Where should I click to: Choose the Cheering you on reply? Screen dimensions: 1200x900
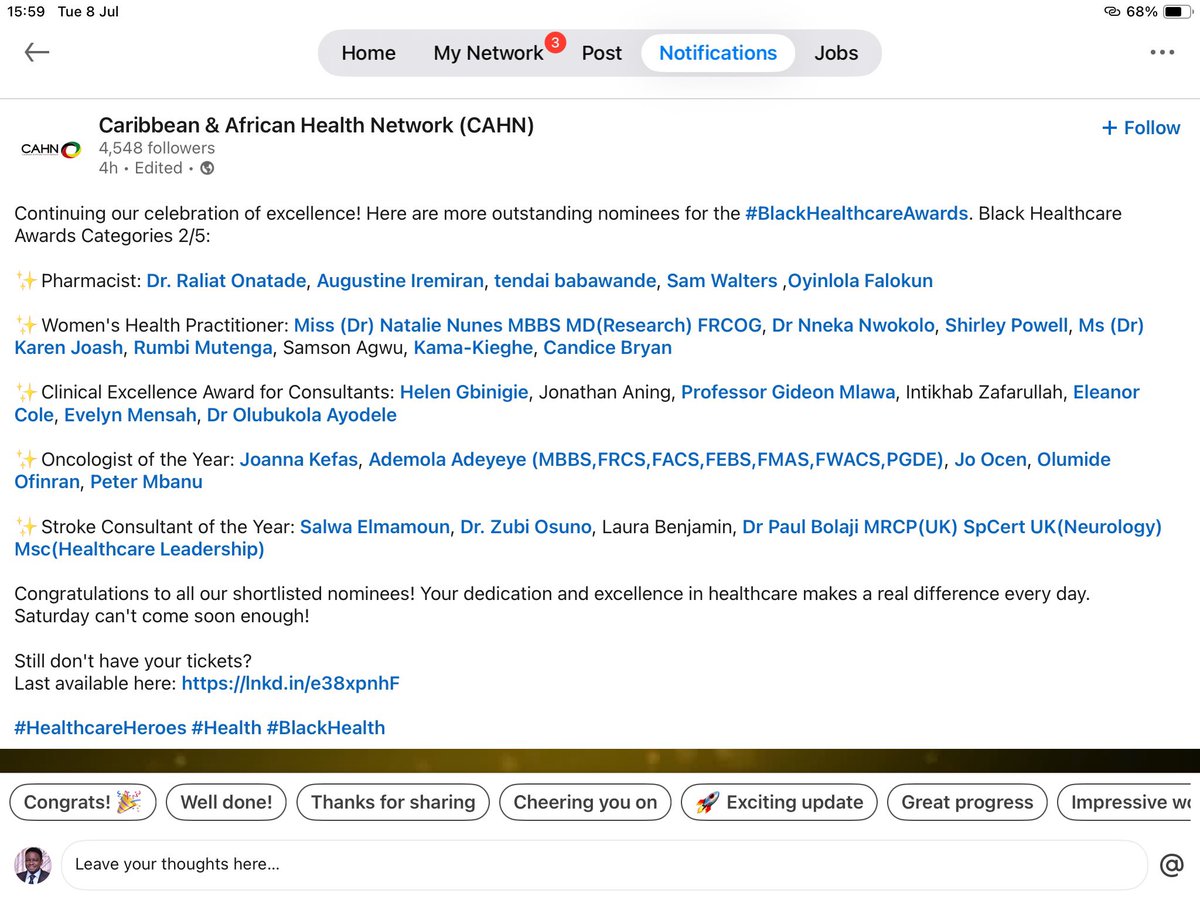[x=585, y=802]
